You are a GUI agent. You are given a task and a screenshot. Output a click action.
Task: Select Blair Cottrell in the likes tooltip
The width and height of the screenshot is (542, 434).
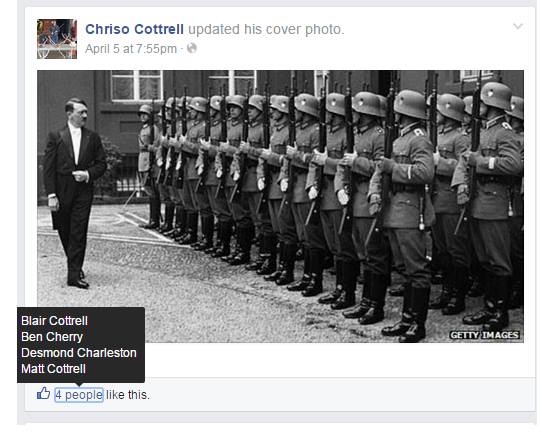54,321
